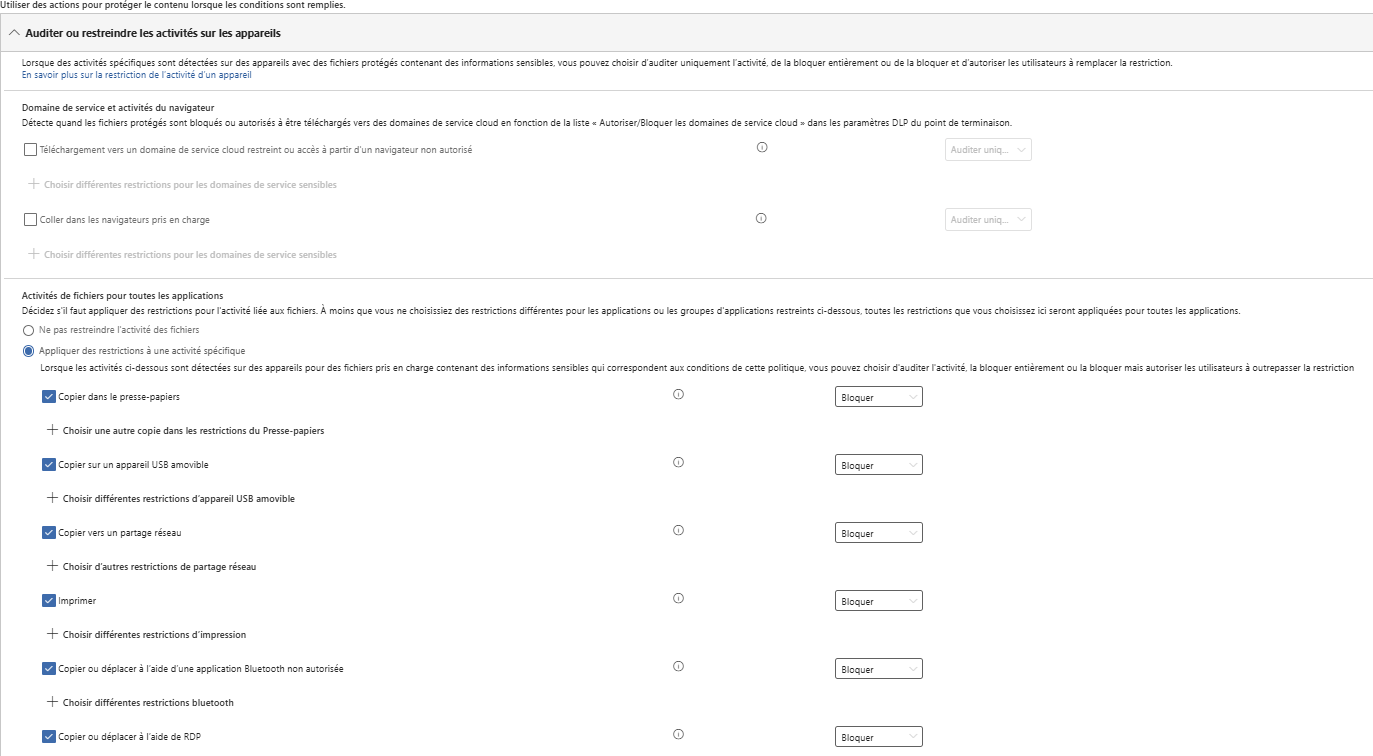Open En savoir plus sur la restriction link

[x=136, y=75]
